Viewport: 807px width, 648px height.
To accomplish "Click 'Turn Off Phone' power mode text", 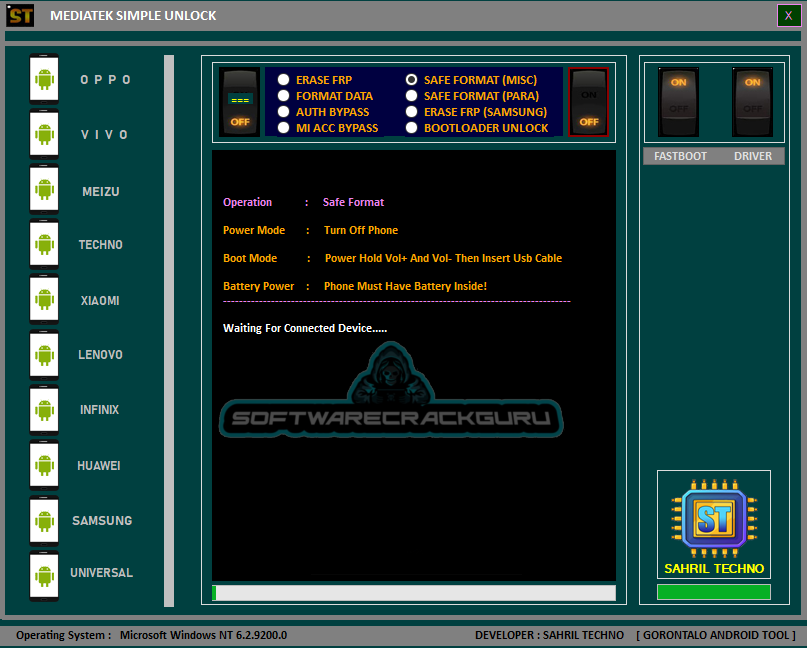I will coord(361,230).
